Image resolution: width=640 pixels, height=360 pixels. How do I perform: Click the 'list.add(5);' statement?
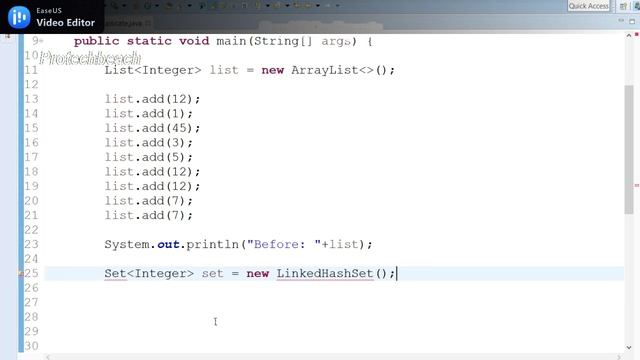[x=149, y=157]
